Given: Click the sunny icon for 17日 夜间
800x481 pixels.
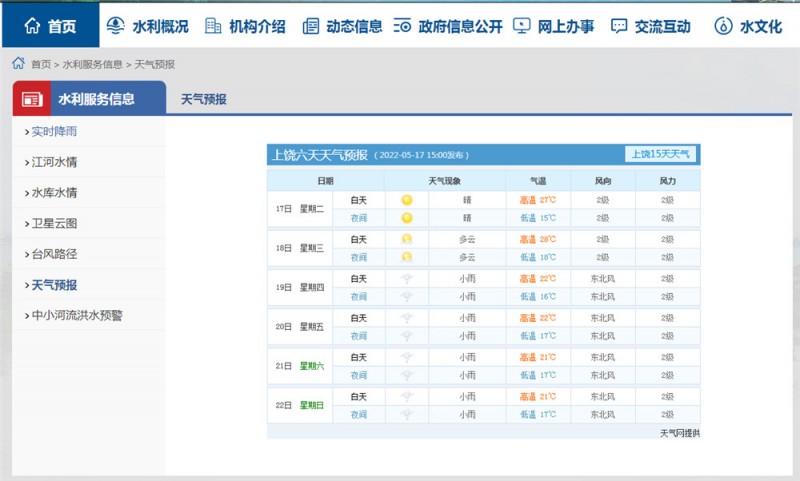Looking at the screenshot, I should (x=407, y=218).
